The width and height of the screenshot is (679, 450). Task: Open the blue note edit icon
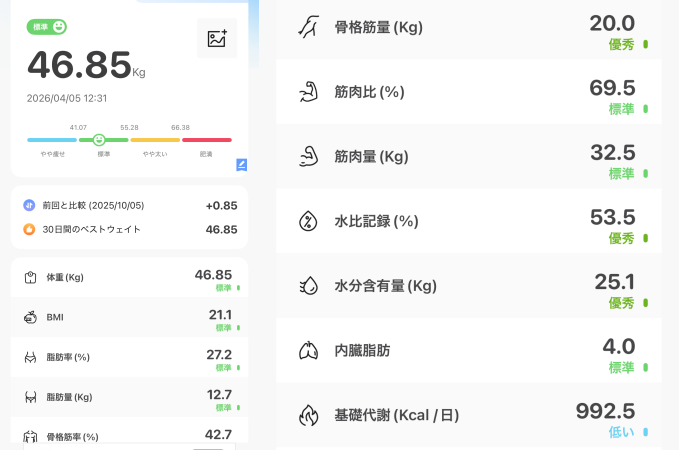[x=242, y=164]
